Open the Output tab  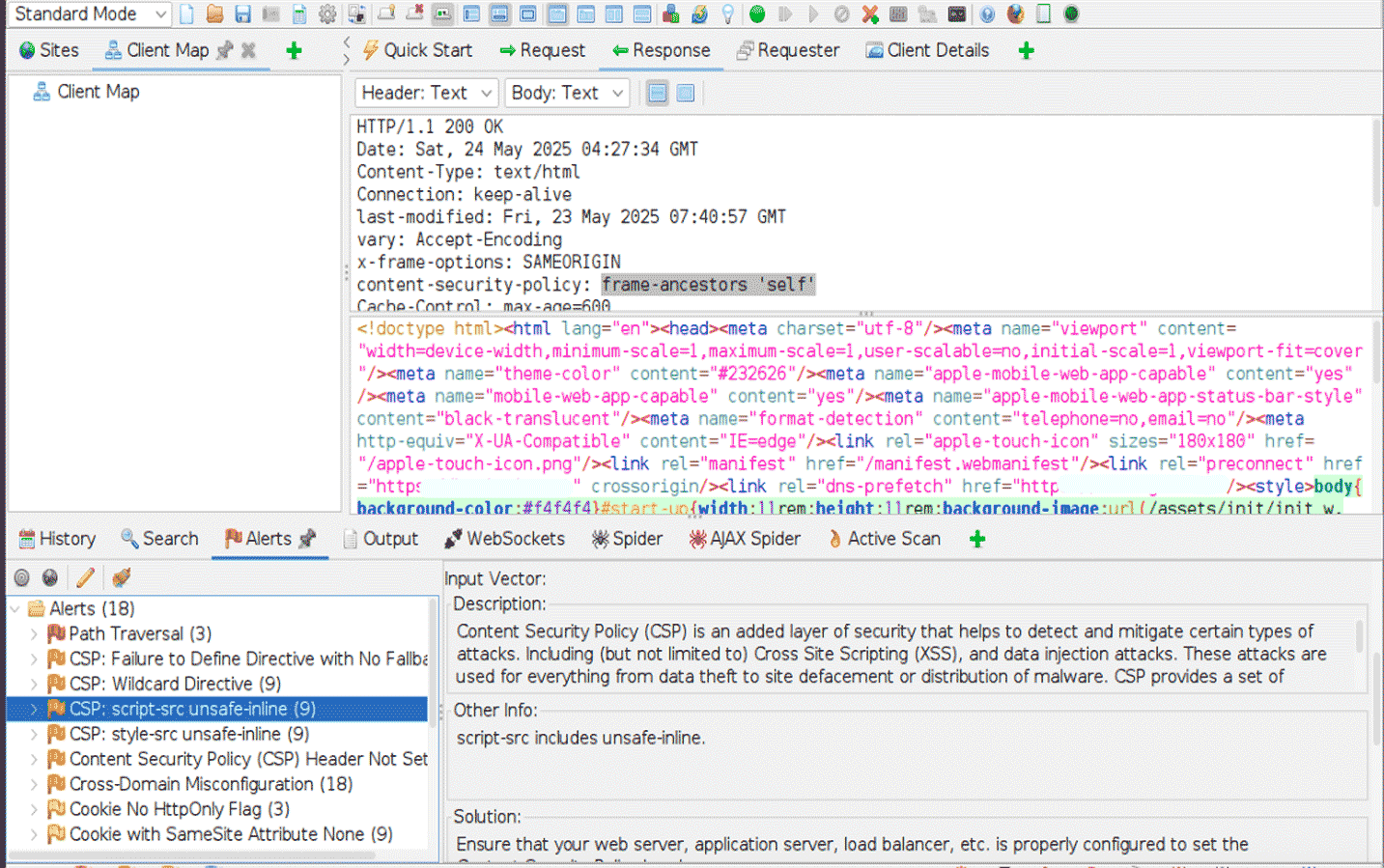[381, 539]
